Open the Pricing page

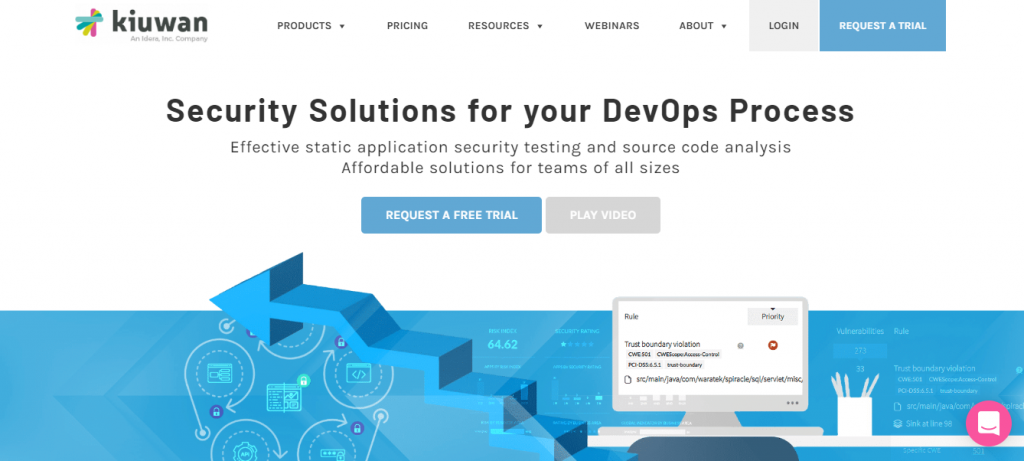(407, 26)
